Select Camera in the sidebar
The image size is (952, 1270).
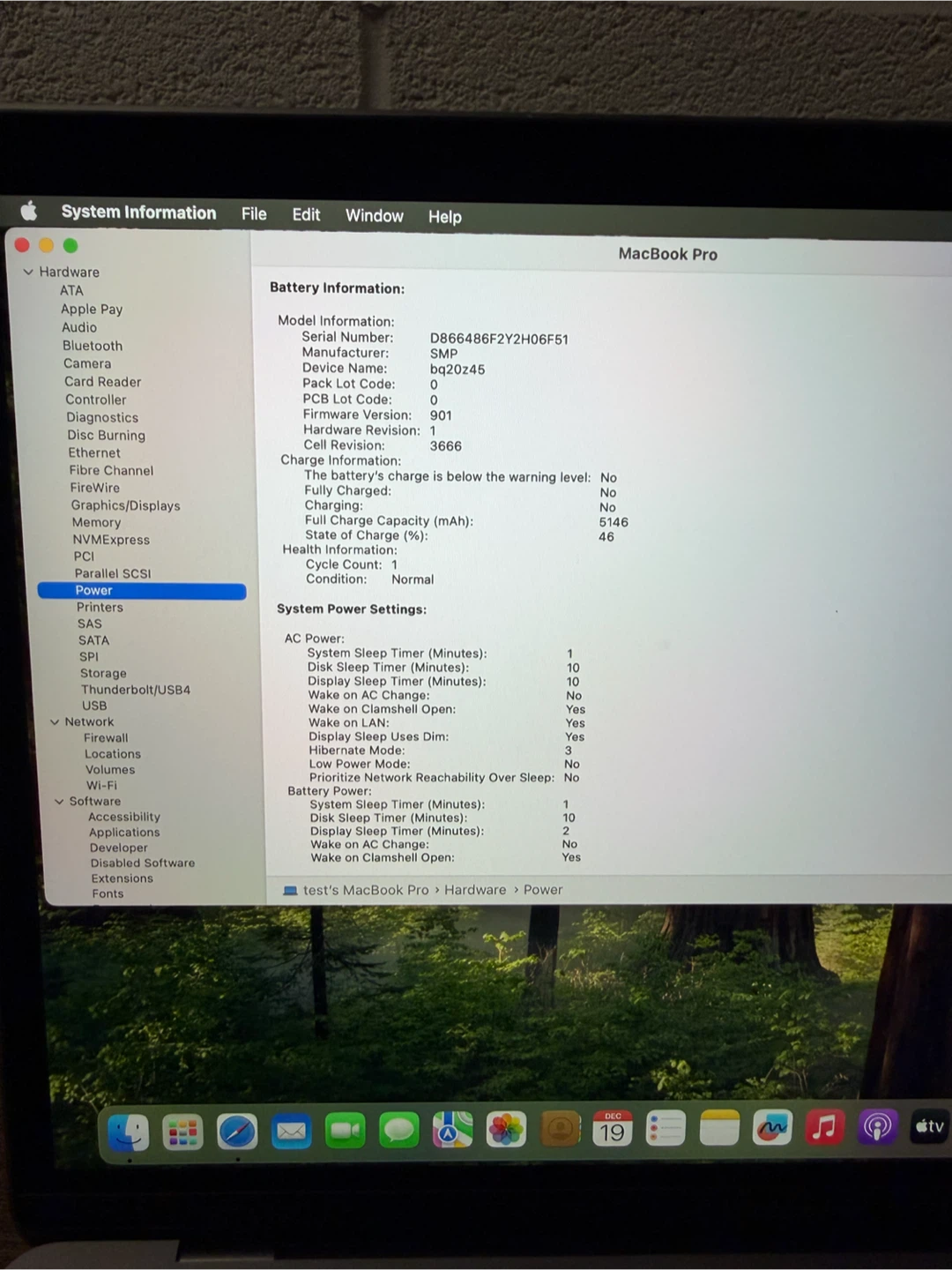click(87, 363)
